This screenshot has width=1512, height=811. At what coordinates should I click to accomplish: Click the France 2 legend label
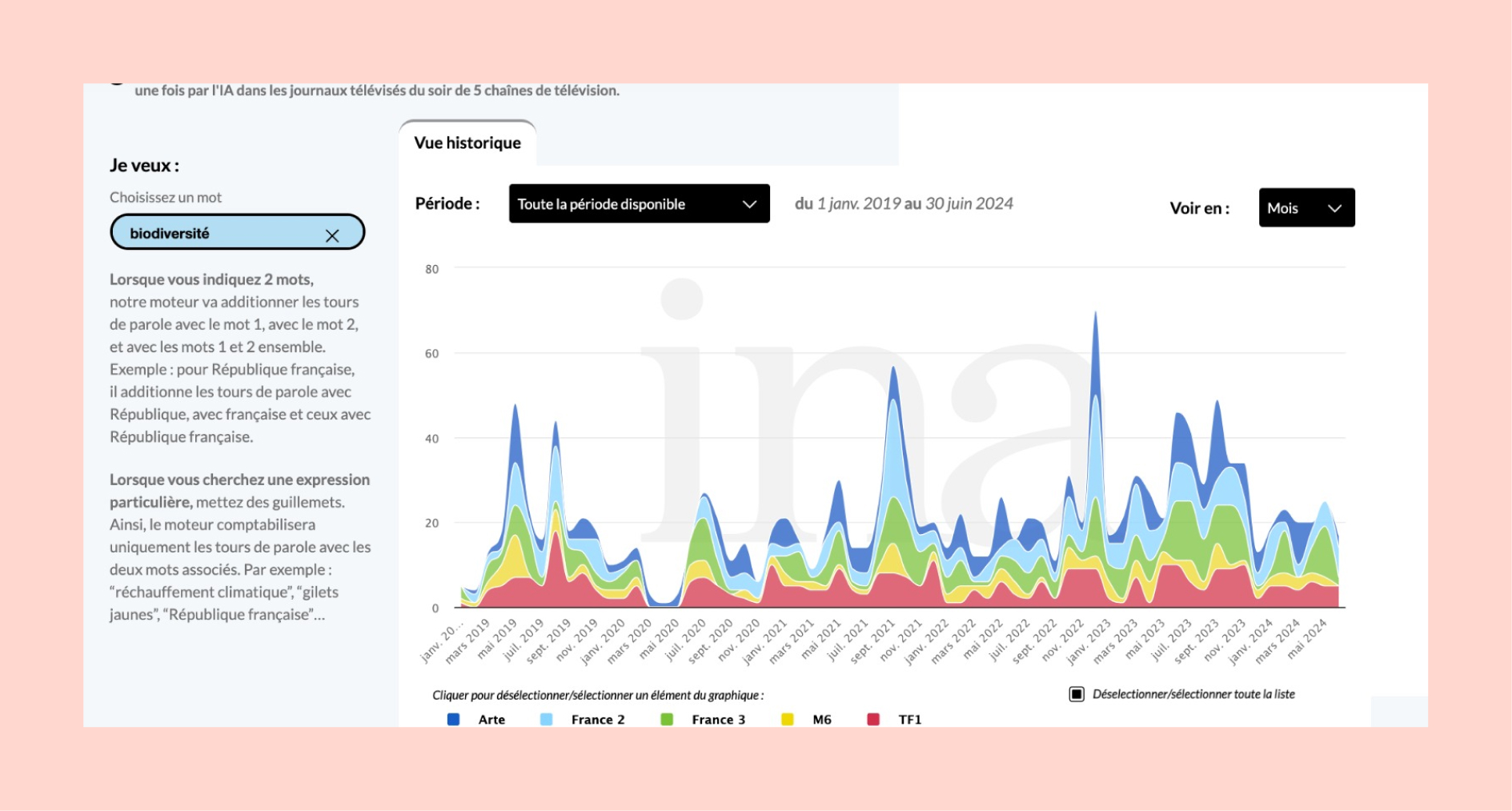click(x=598, y=720)
